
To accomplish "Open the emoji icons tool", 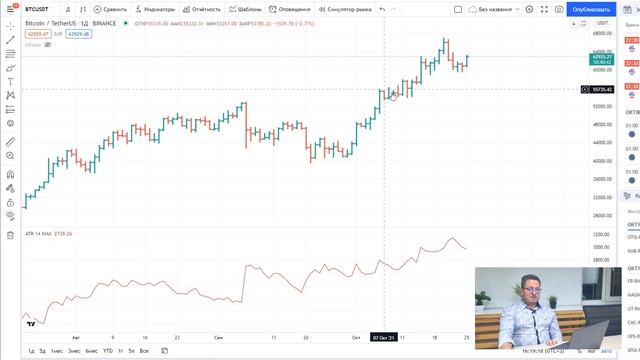I will 11,123.
